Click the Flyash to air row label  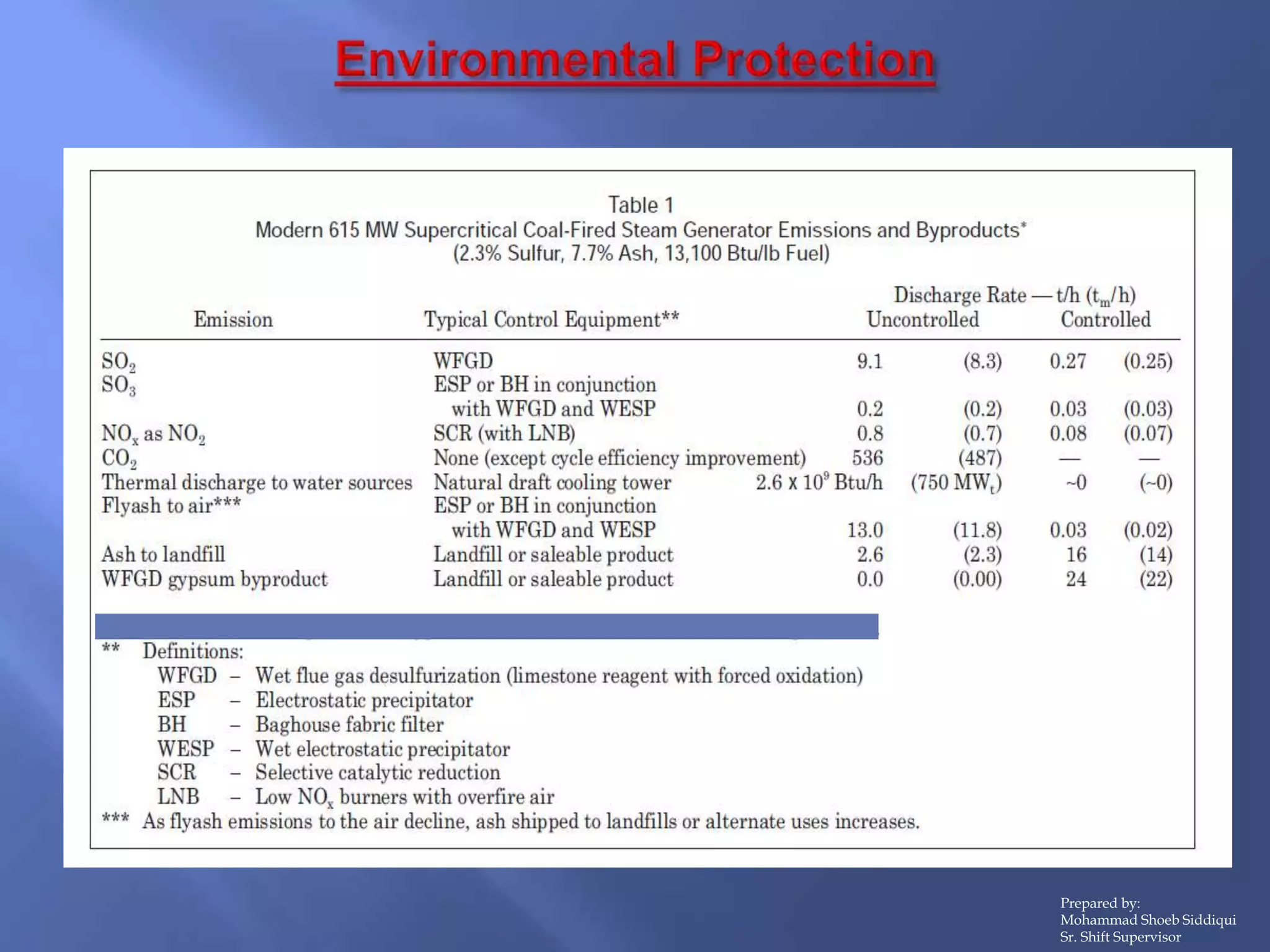171,506
